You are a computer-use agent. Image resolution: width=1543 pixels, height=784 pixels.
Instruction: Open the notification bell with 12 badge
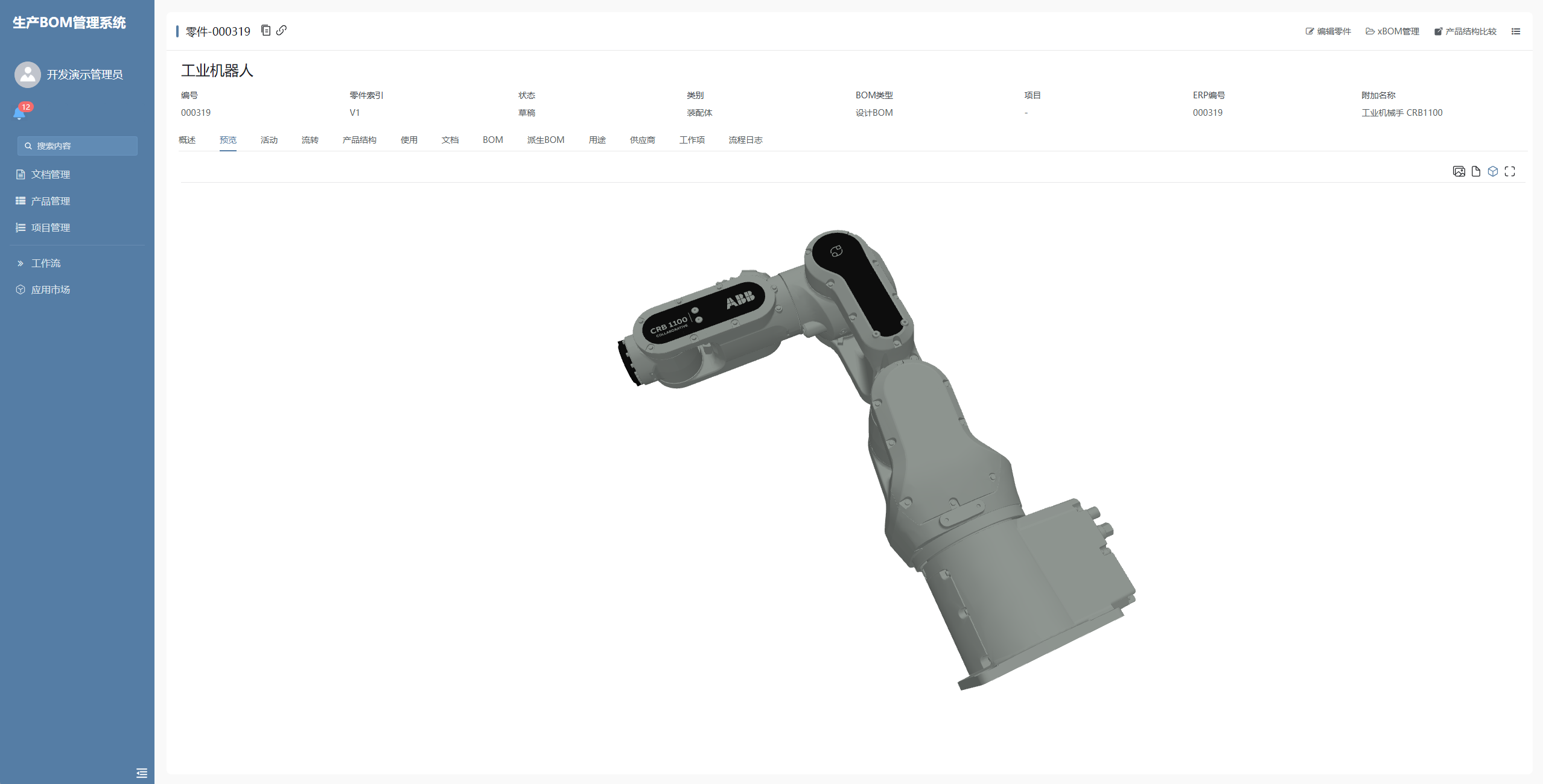[19, 113]
